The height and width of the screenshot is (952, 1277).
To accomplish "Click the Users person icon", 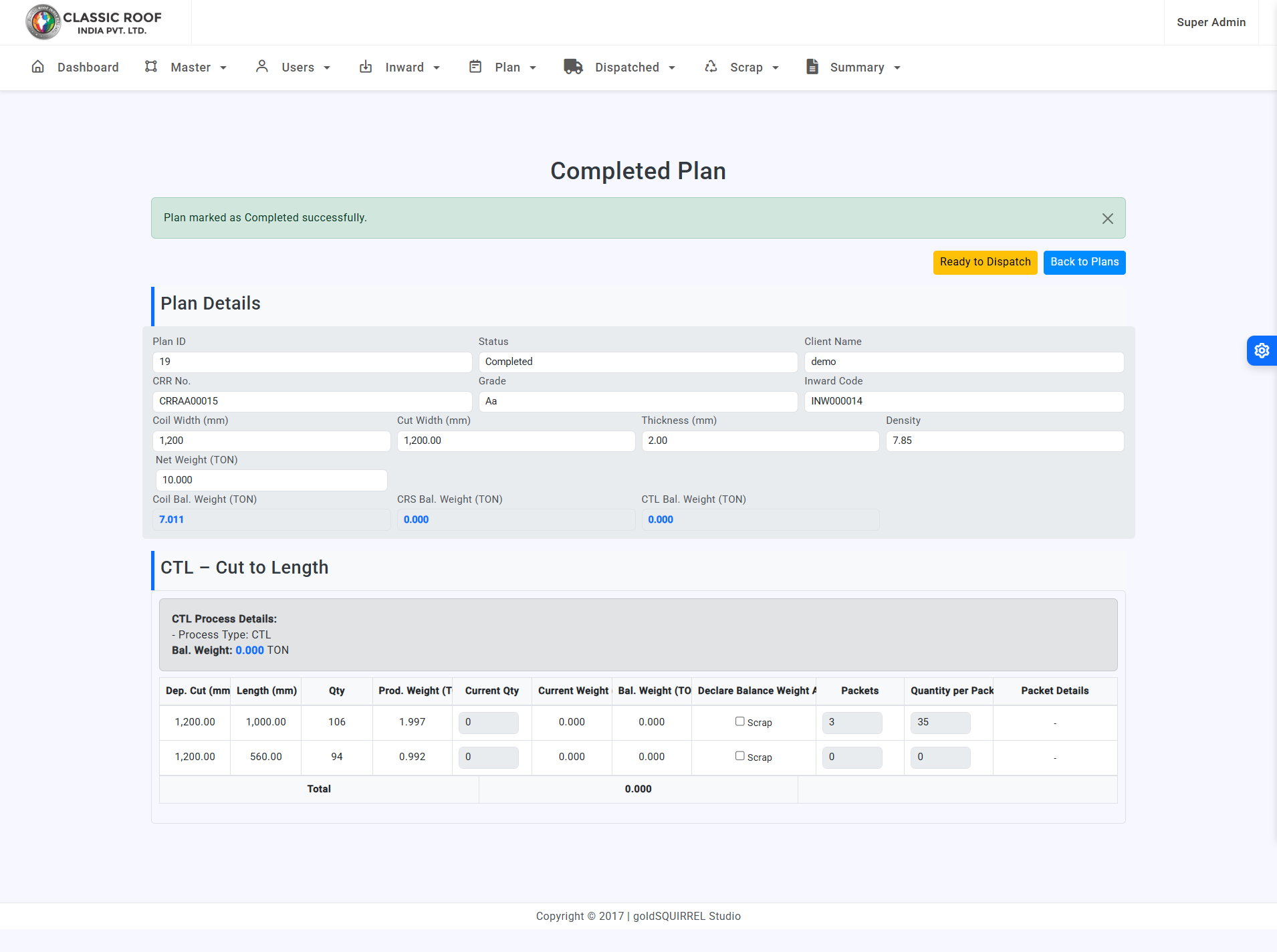I will tap(262, 67).
